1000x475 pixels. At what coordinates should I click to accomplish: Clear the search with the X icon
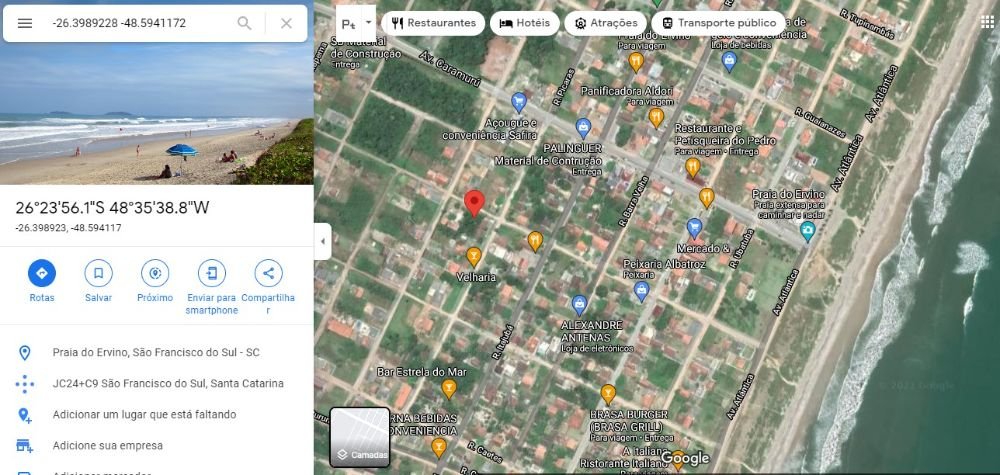286,23
